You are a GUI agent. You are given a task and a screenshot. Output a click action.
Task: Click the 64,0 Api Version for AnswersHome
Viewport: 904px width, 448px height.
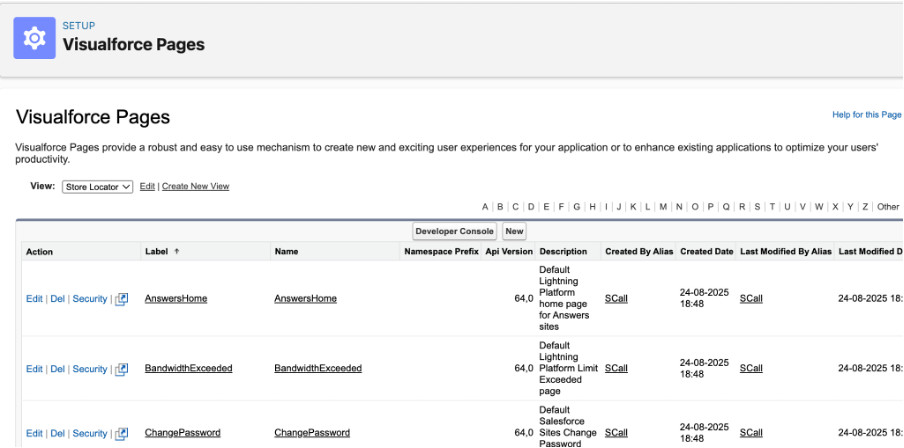[x=524, y=299]
